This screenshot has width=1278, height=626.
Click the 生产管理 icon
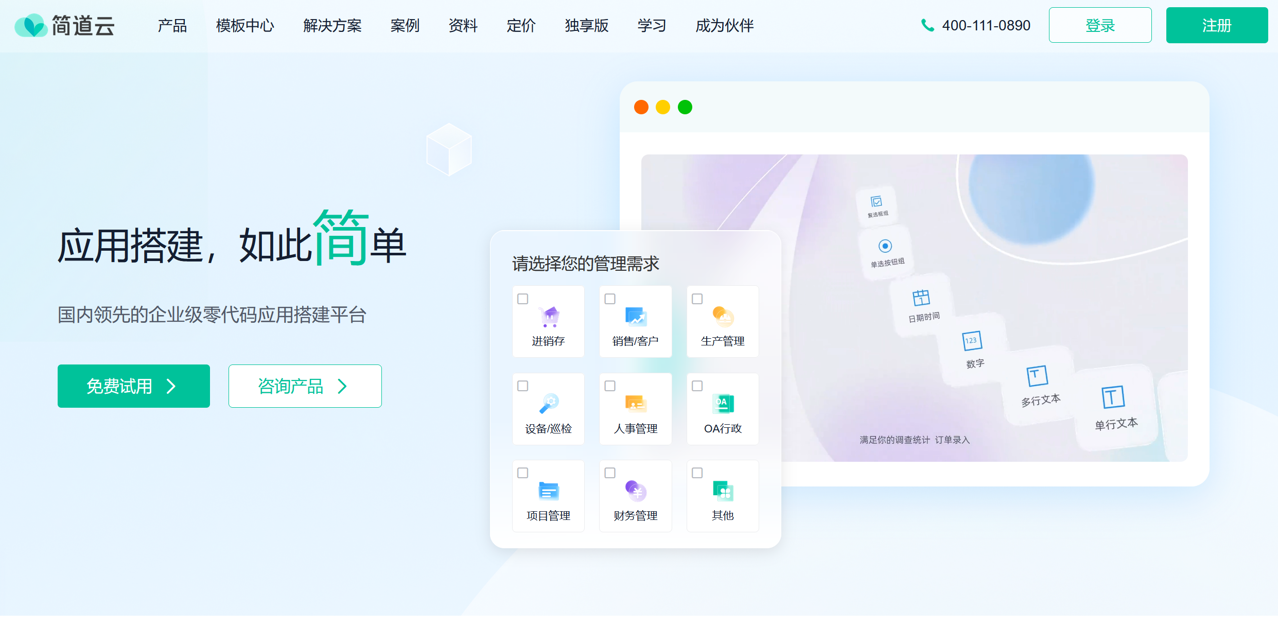[x=722, y=317]
